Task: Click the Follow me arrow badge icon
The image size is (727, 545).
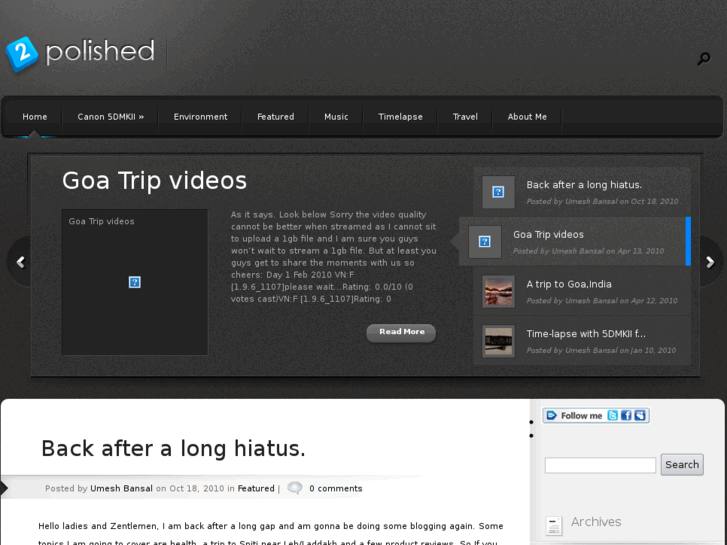Action: pyautogui.click(x=551, y=415)
